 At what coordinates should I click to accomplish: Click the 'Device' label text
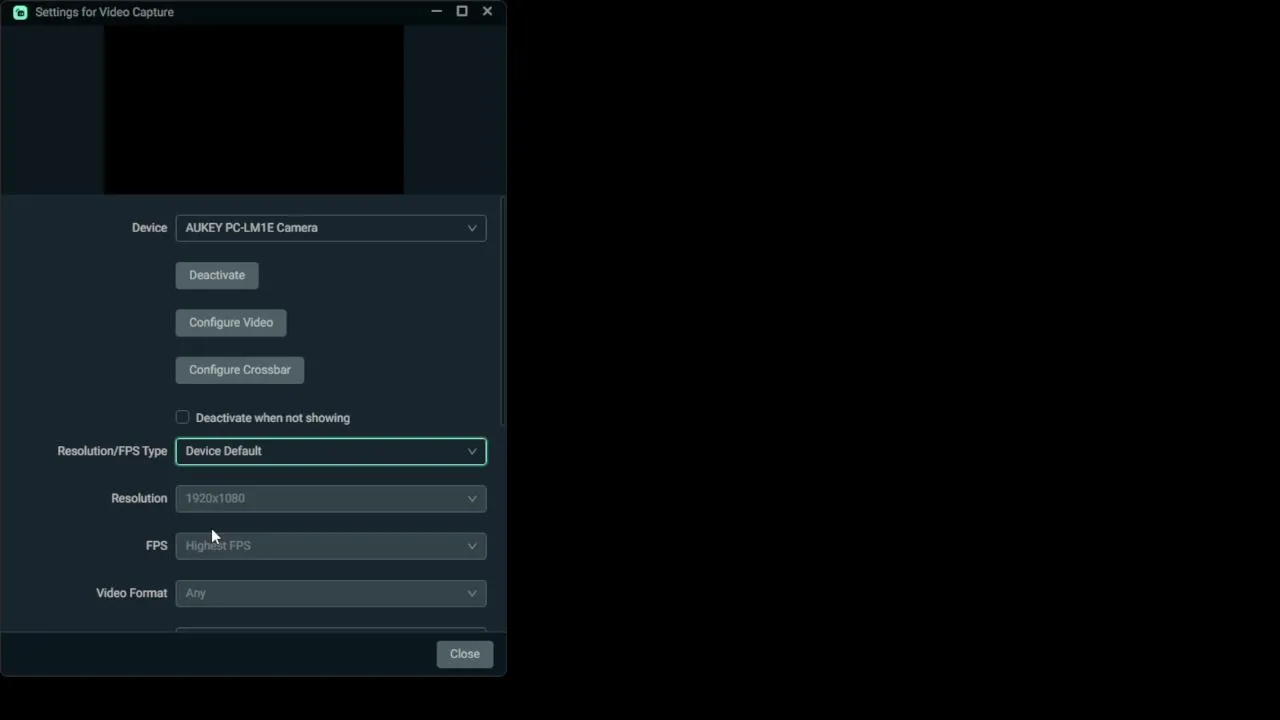[149, 228]
